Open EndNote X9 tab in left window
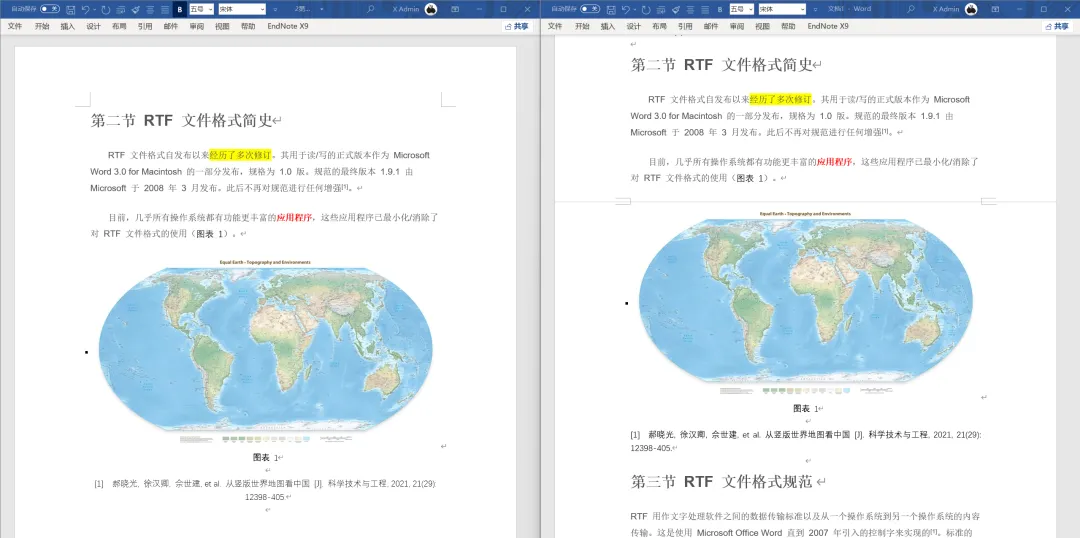Viewport: 1080px width, 538px height. [x=288, y=26]
